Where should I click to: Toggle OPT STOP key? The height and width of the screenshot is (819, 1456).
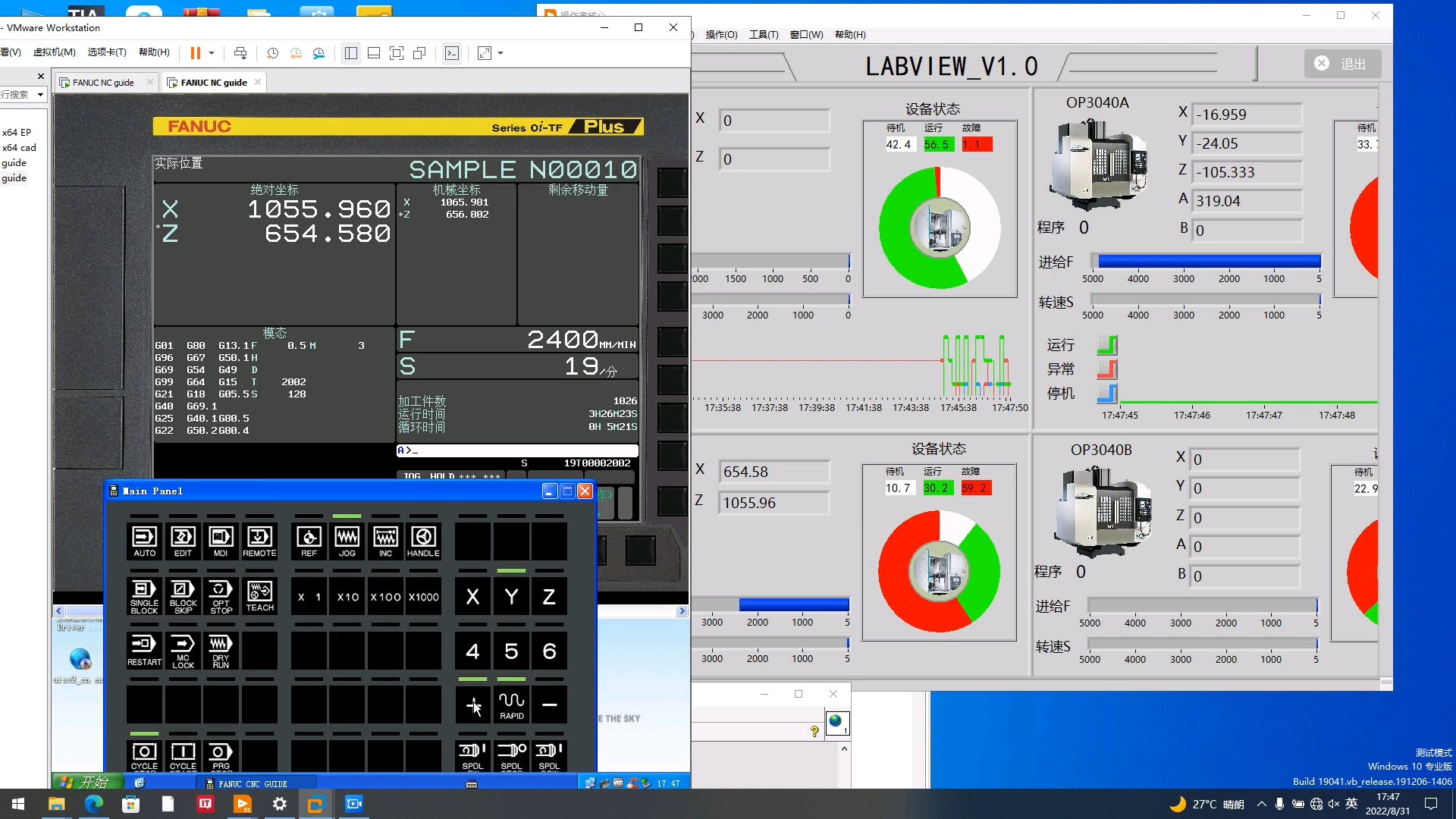(221, 596)
